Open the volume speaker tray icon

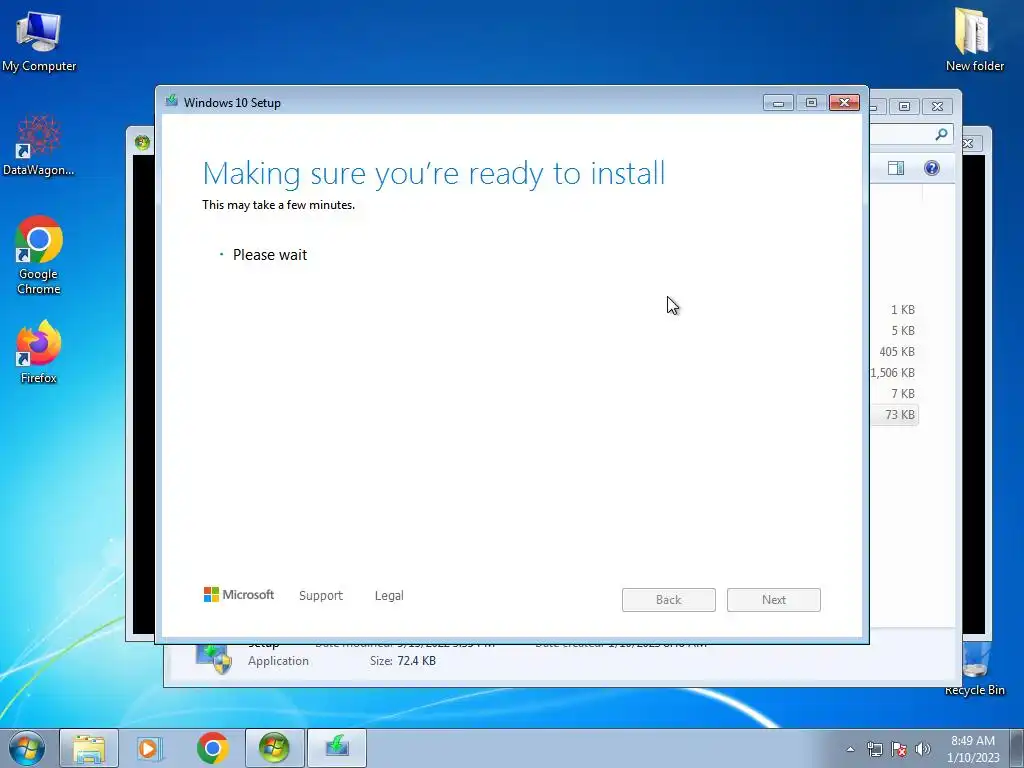coord(923,749)
